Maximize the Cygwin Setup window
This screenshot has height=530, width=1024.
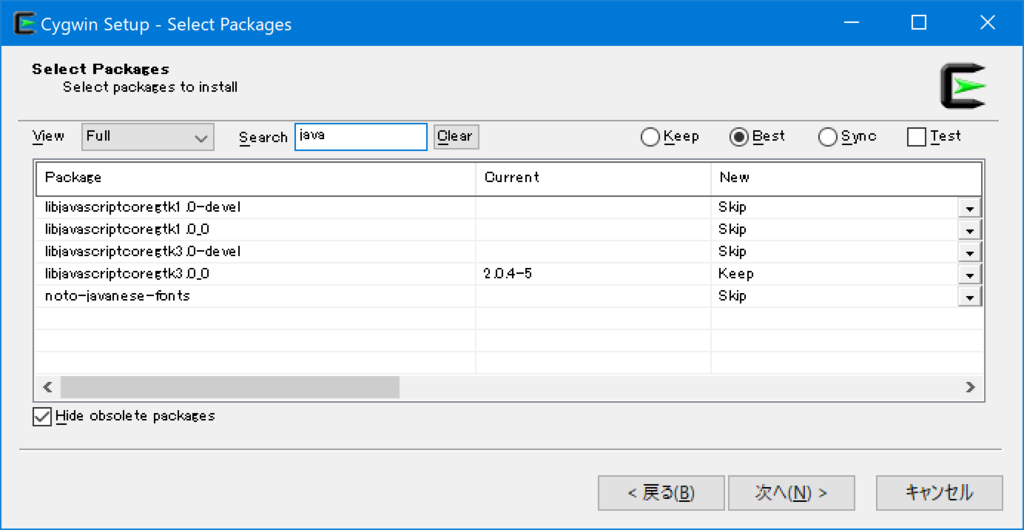(x=919, y=23)
